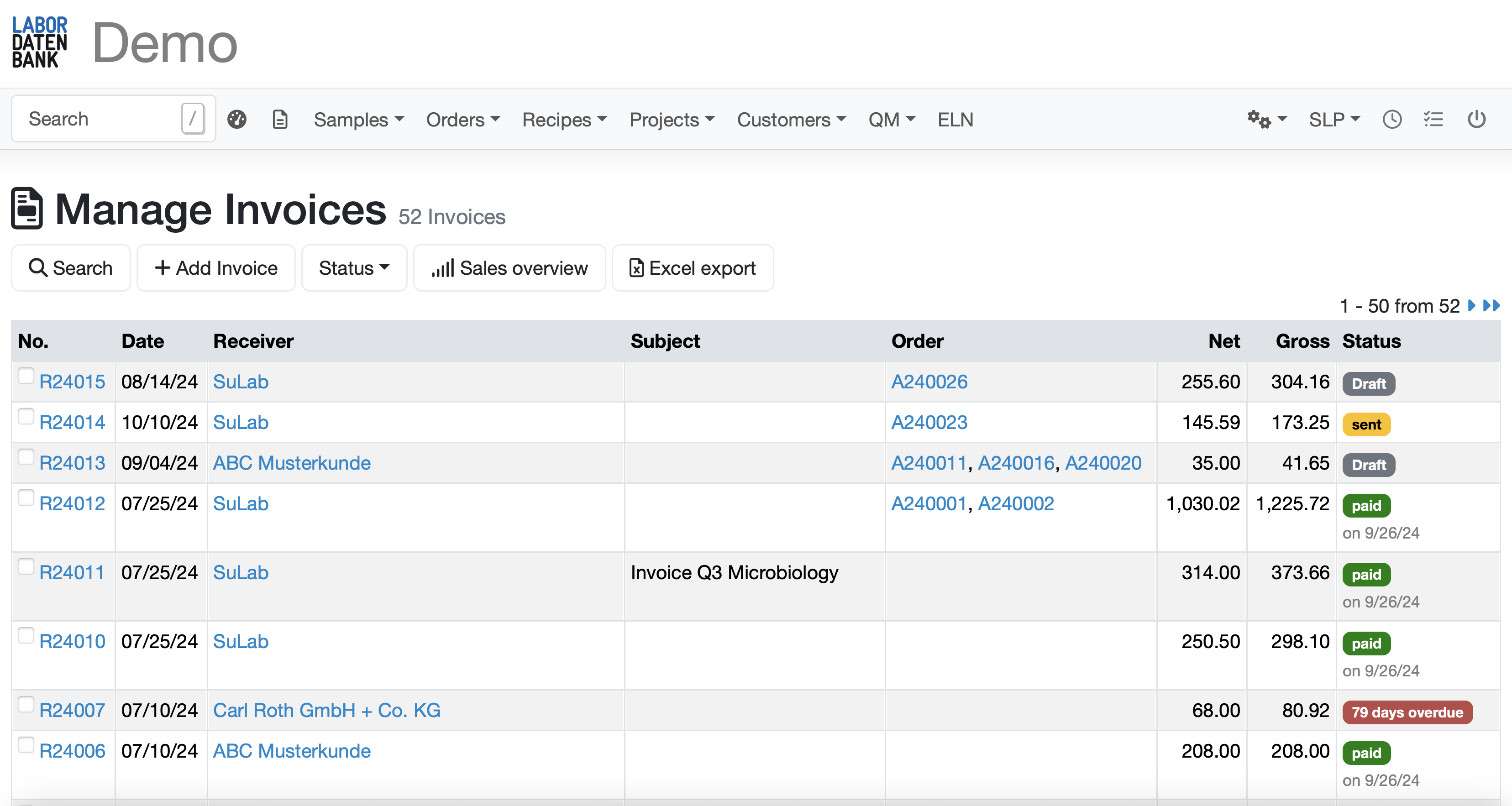Open the ELN menu item

(x=955, y=119)
